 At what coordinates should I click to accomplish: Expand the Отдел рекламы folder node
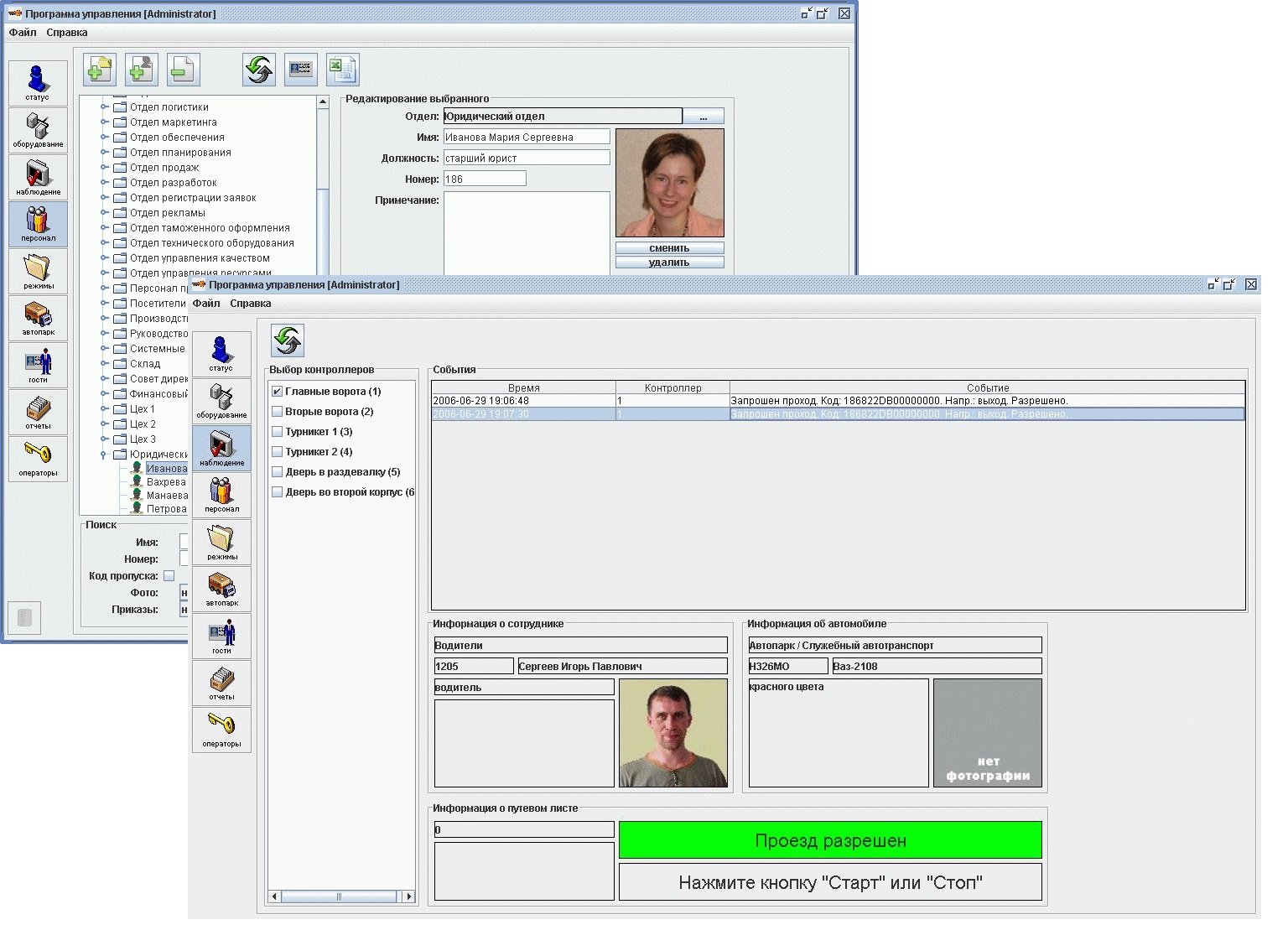(105, 213)
